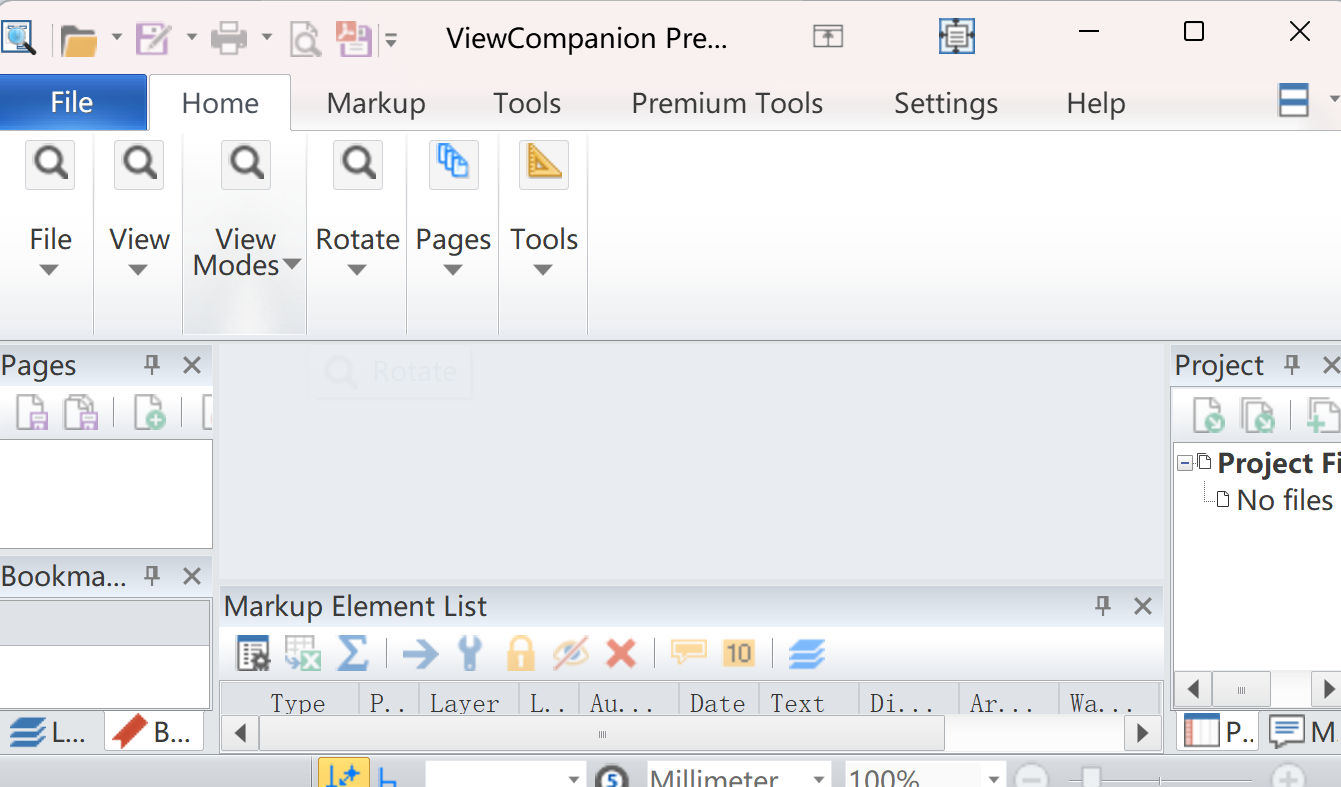This screenshot has height=787, width=1341.
Task: Click the speech bubble comment icon
Action: [x=688, y=653]
